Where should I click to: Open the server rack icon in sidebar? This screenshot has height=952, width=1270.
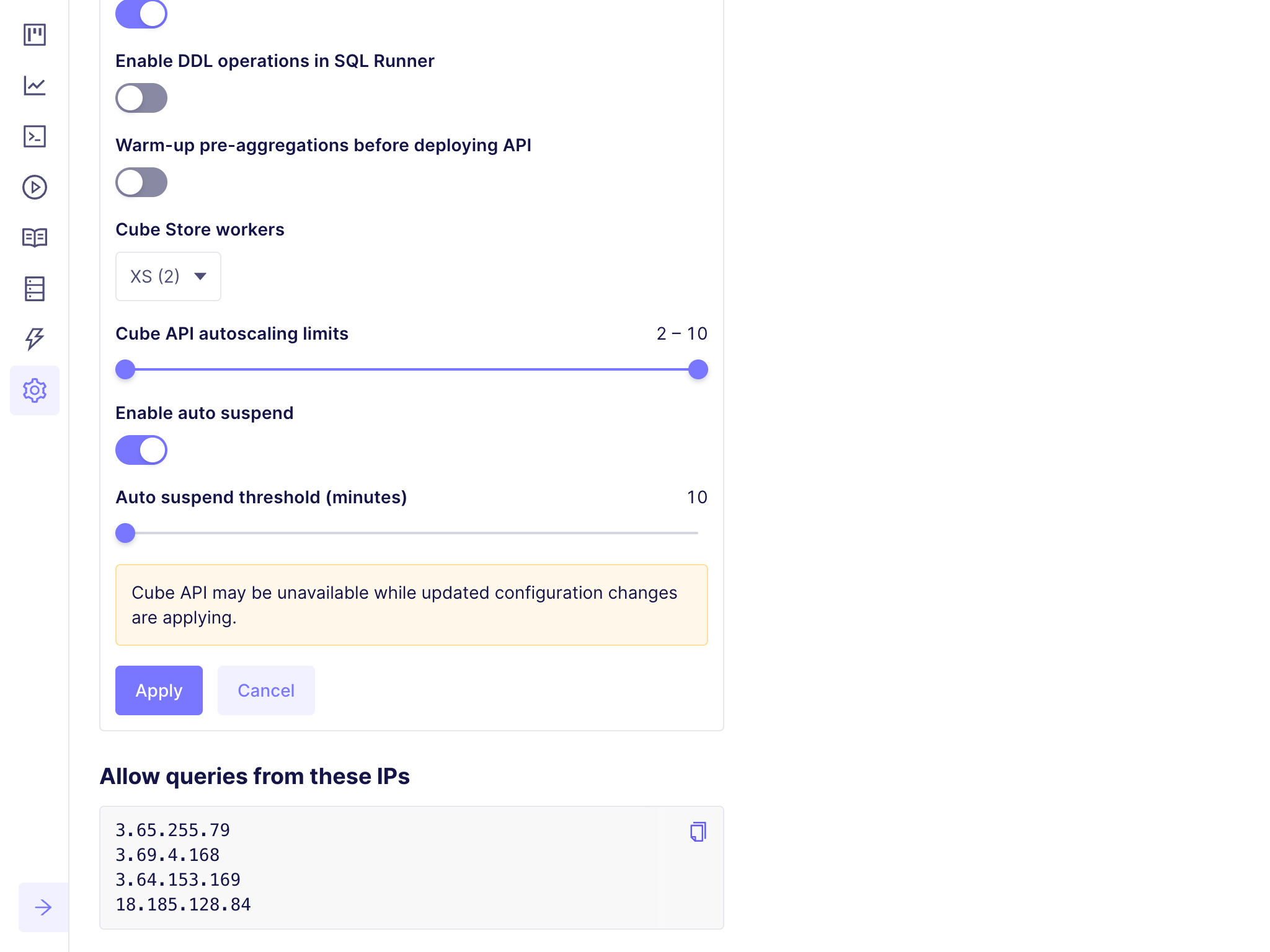[35, 289]
